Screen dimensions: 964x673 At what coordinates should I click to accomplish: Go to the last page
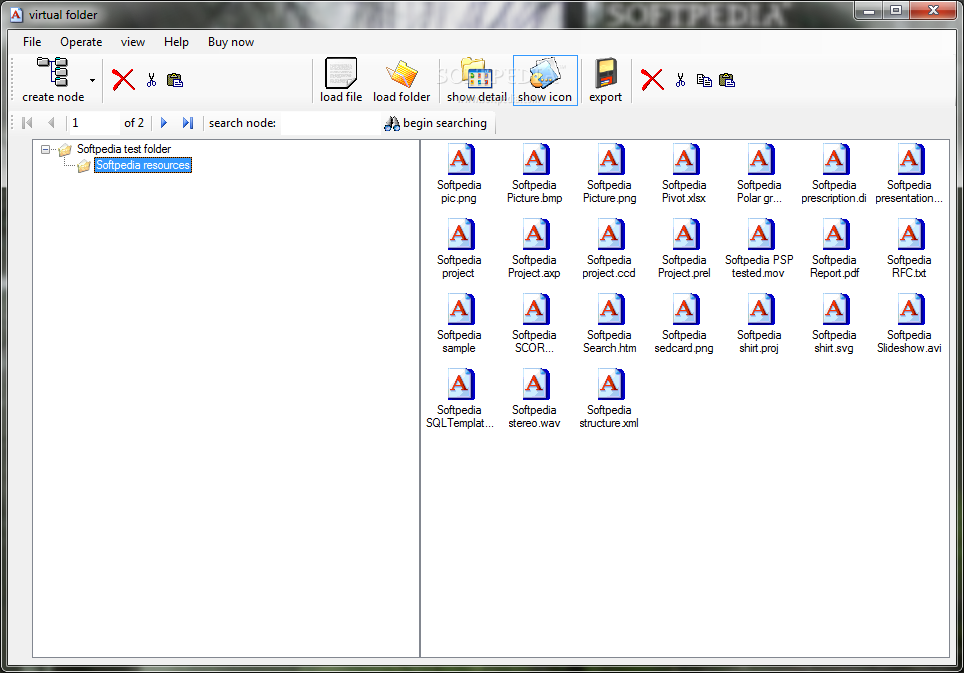click(188, 123)
